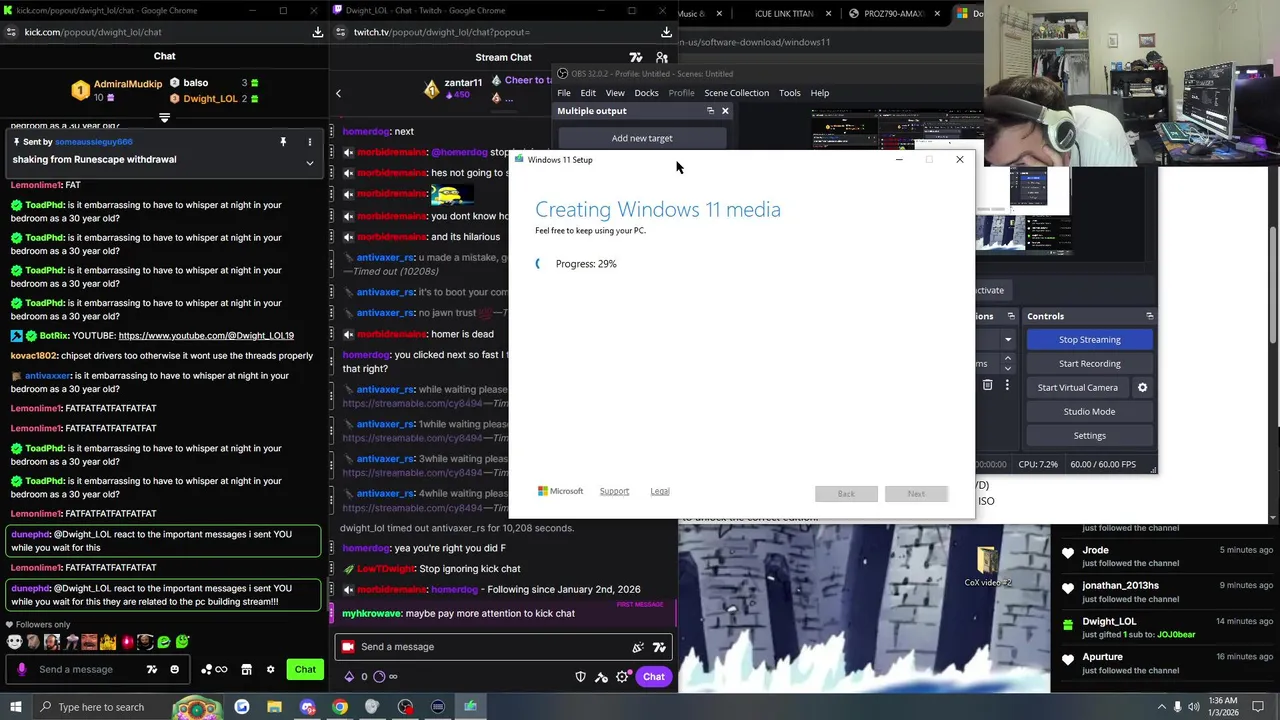Go to previous Twitch leaderboard entry arrow
Screen dimensions: 1280x720
point(338,94)
